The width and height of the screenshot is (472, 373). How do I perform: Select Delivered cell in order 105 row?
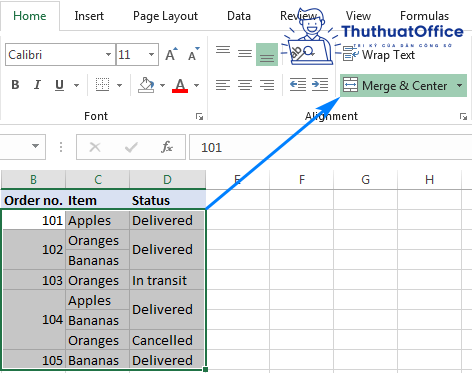click(x=167, y=360)
